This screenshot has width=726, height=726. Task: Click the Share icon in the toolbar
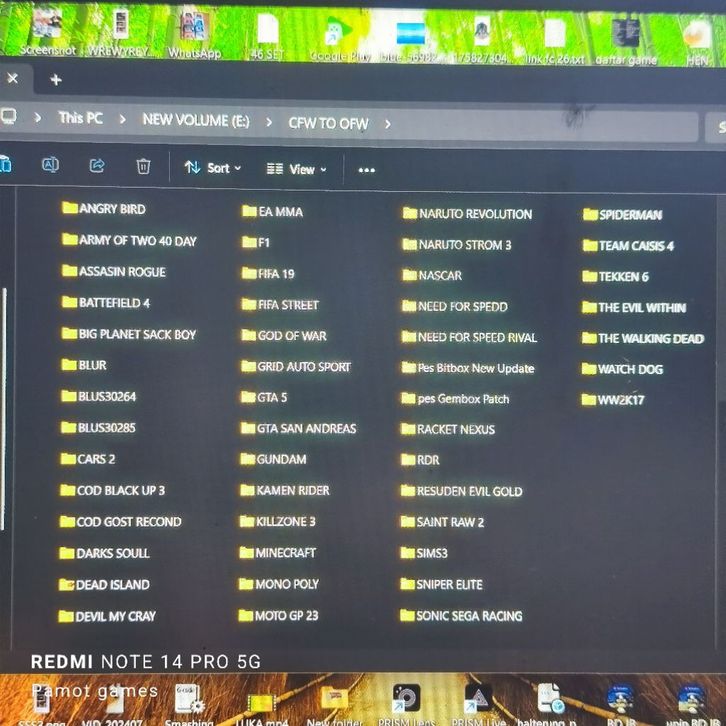[97, 166]
